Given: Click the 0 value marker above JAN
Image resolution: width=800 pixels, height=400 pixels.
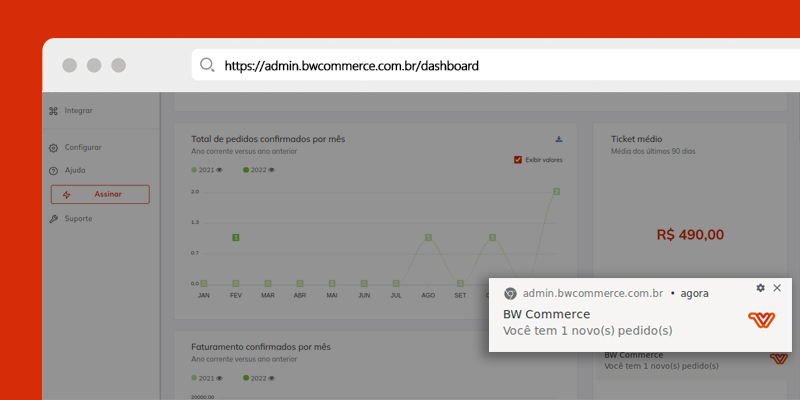Looking at the screenshot, I should tap(204, 283).
